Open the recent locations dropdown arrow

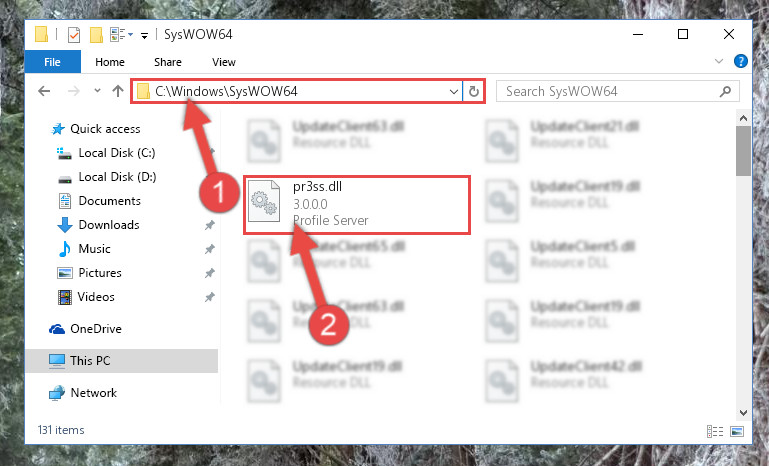click(97, 91)
